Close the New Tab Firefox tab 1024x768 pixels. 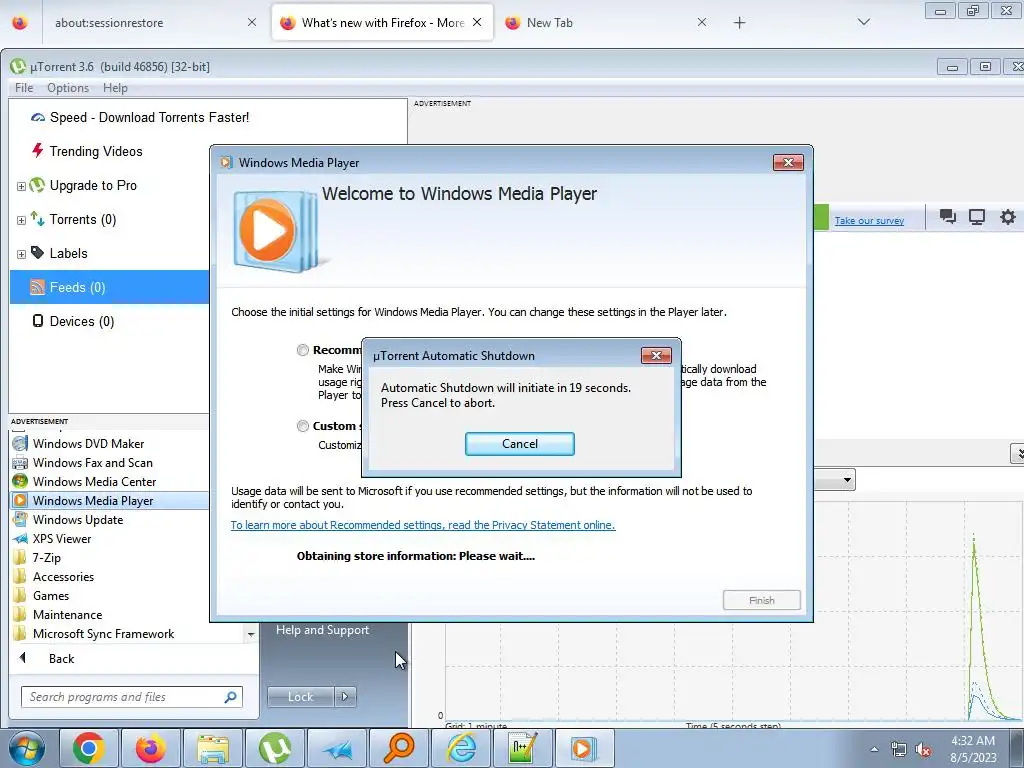point(701,22)
